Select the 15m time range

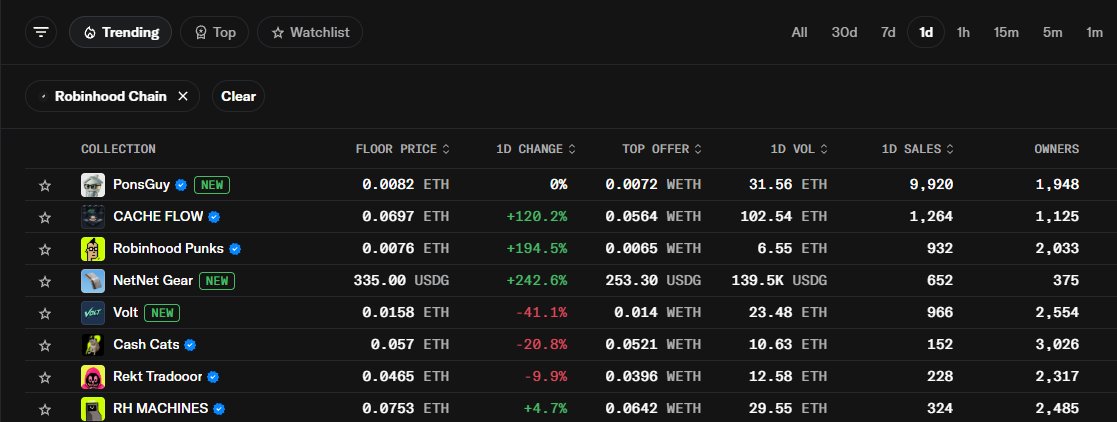pyautogui.click(x=1006, y=32)
